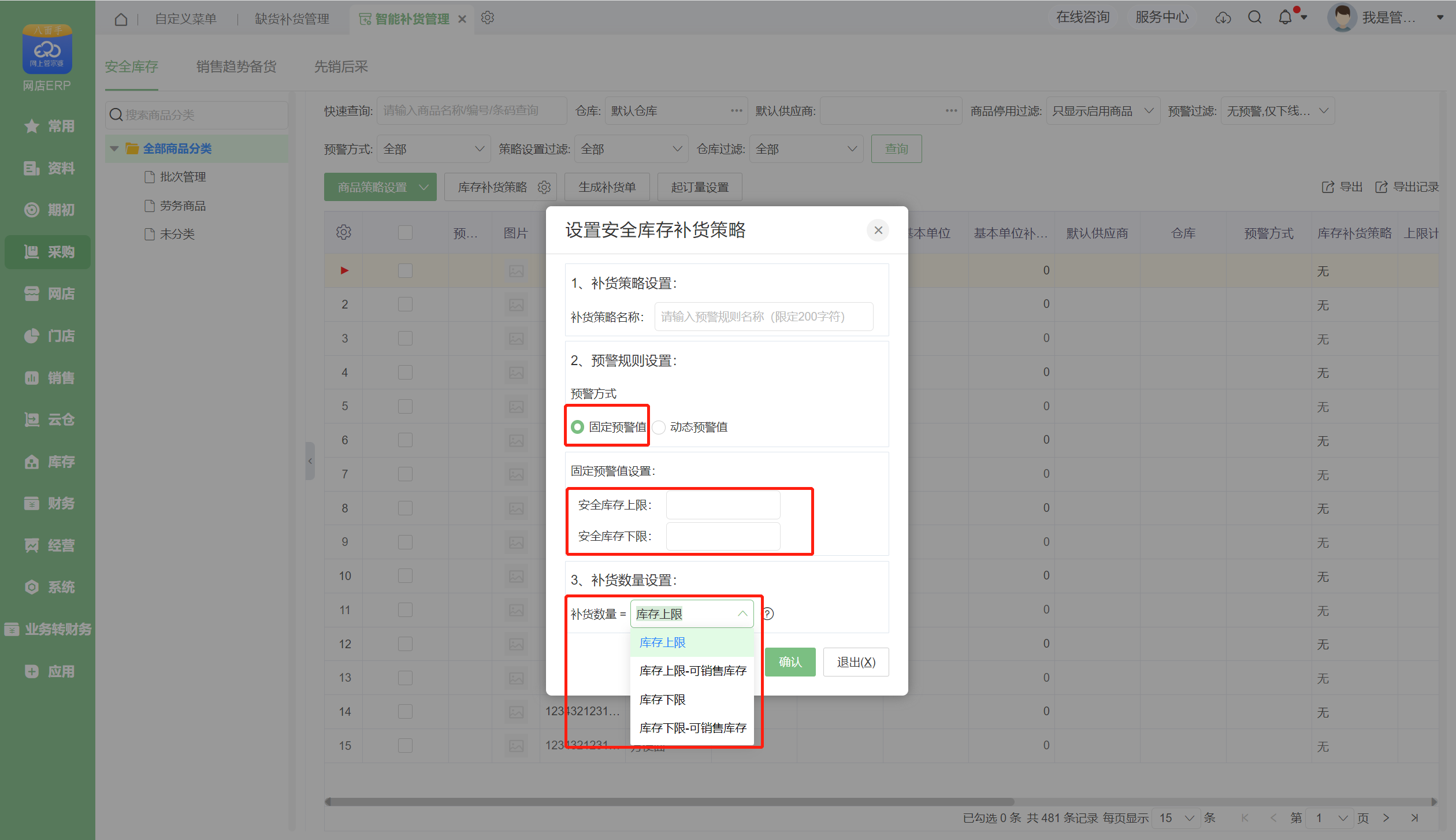Click the gear icon next to 智能补货管理 tab
The height and width of the screenshot is (840, 1456).
488,18
